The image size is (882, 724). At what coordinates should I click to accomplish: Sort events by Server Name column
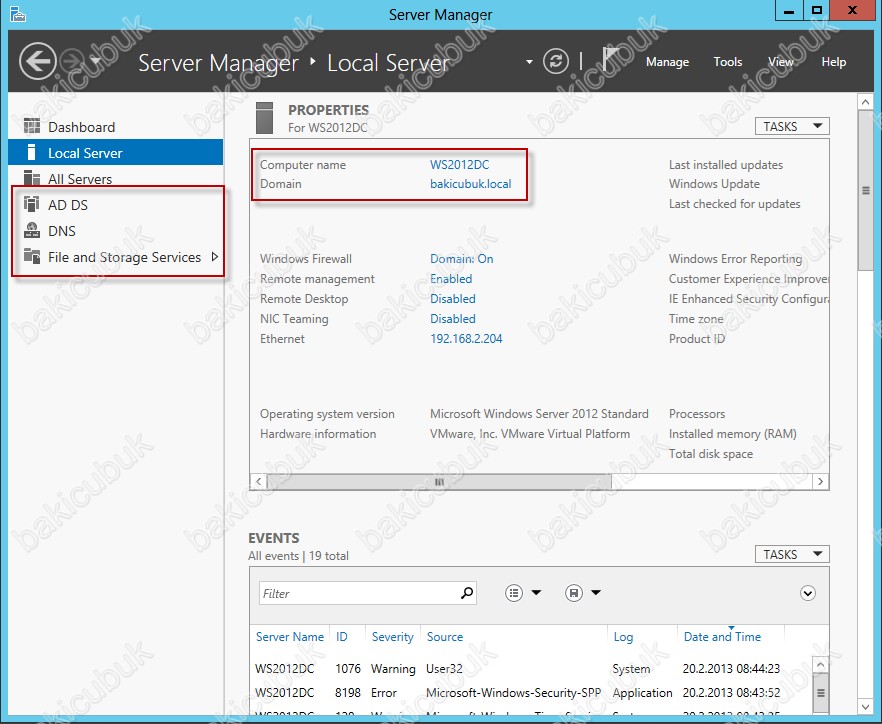pos(290,637)
